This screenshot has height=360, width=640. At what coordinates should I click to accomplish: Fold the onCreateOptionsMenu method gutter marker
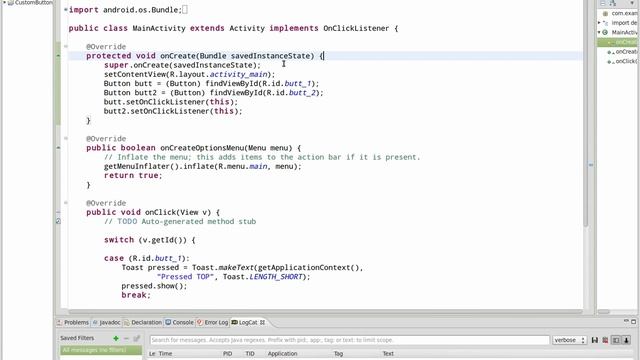click(x=66, y=138)
